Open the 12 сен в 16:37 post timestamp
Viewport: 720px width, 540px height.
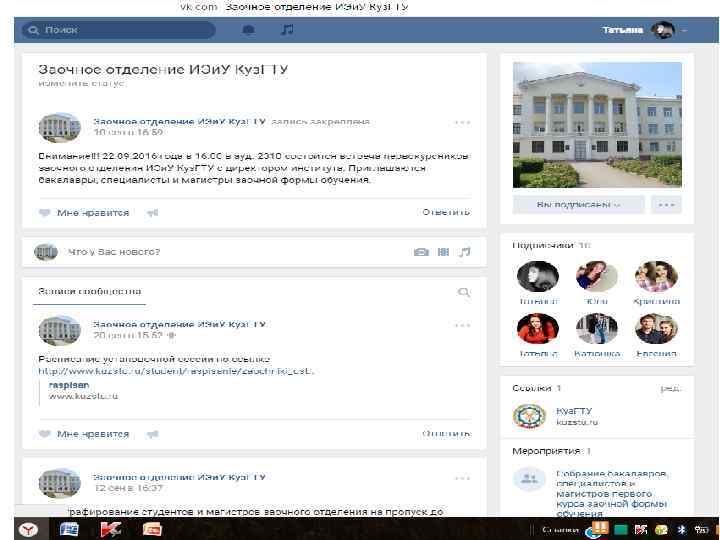coord(129,488)
